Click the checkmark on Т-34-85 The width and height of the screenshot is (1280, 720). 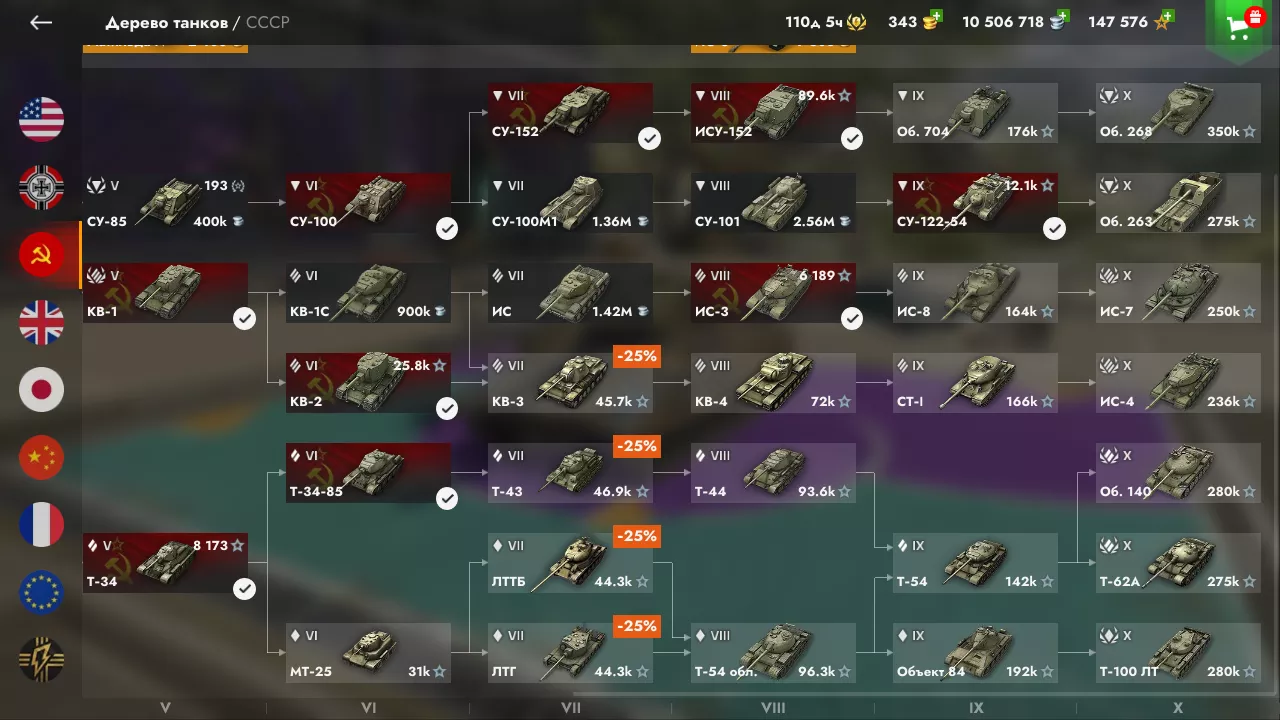click(x=447, y=499)
